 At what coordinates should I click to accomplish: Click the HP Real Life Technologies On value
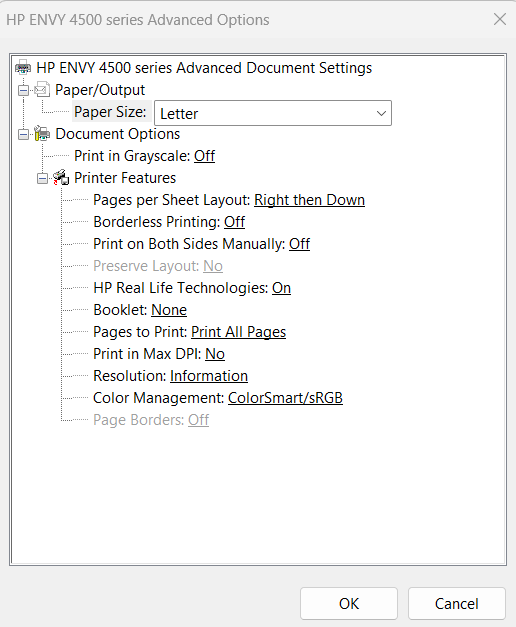point(282,288)
